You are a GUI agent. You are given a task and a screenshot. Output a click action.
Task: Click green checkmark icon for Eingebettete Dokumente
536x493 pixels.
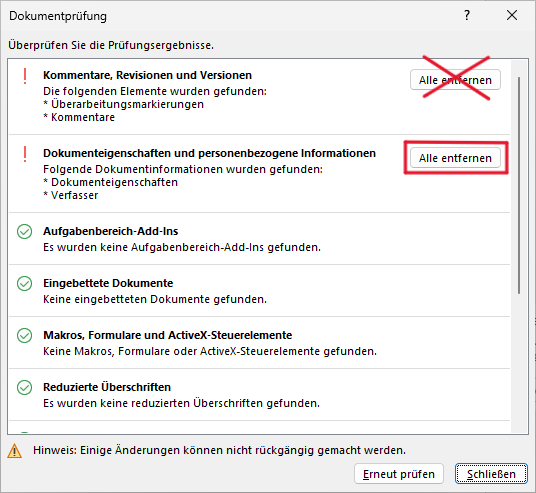(x=25, y=283)
